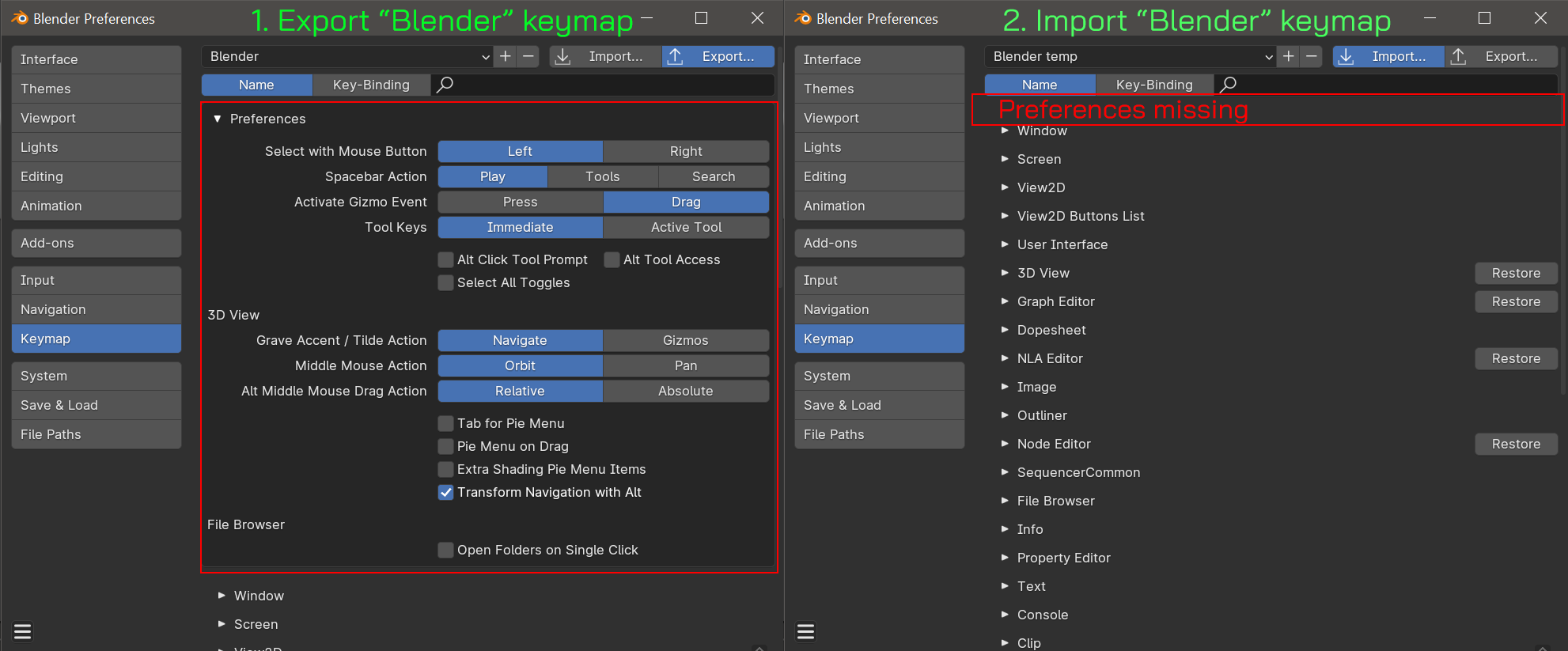The width and height of the screenshot is (1568, 651).
Task: Restore the NLA Editor keymap
Action: click(x=1516, y=358)
